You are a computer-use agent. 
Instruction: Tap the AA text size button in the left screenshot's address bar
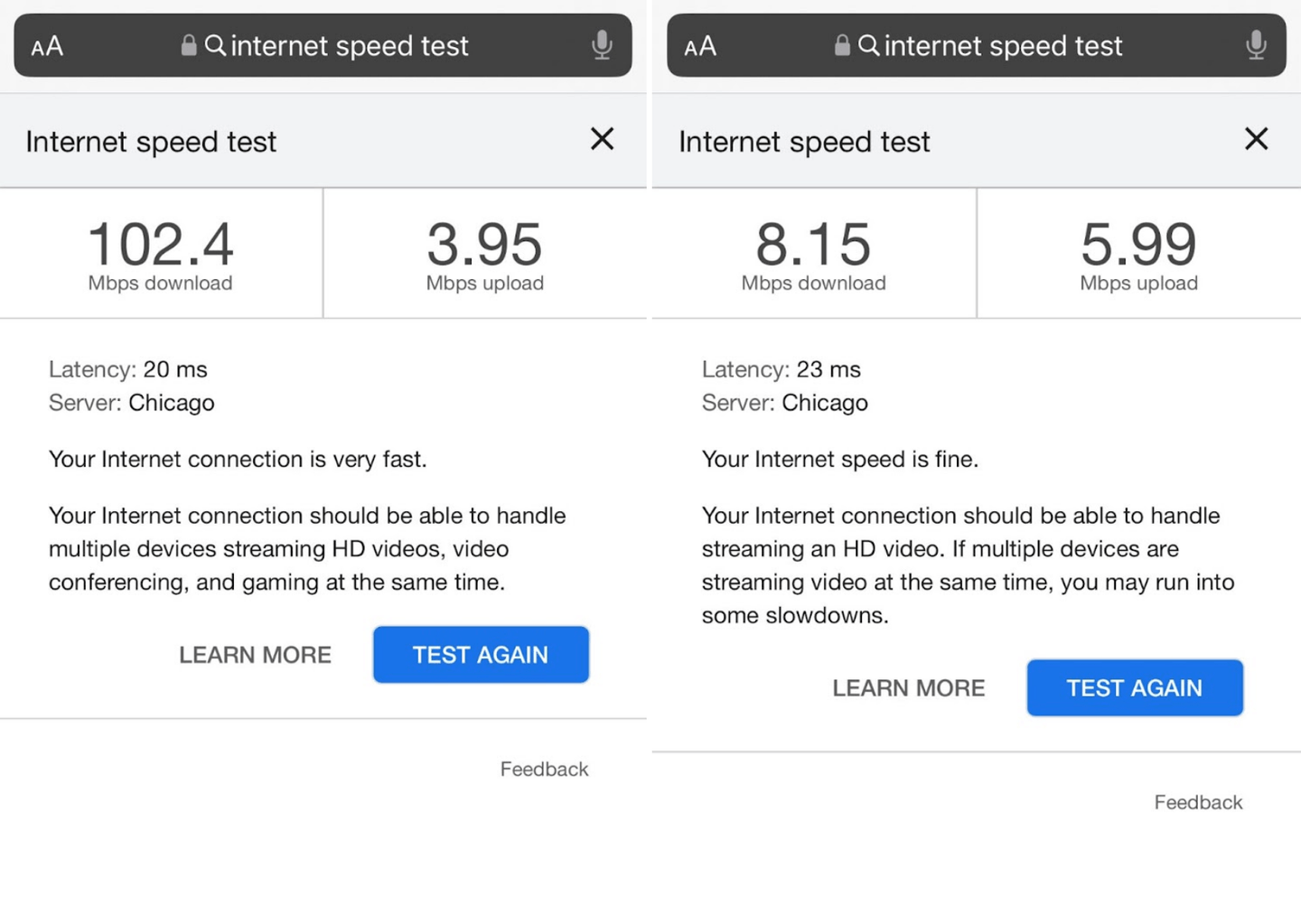(x=47, y=46)
